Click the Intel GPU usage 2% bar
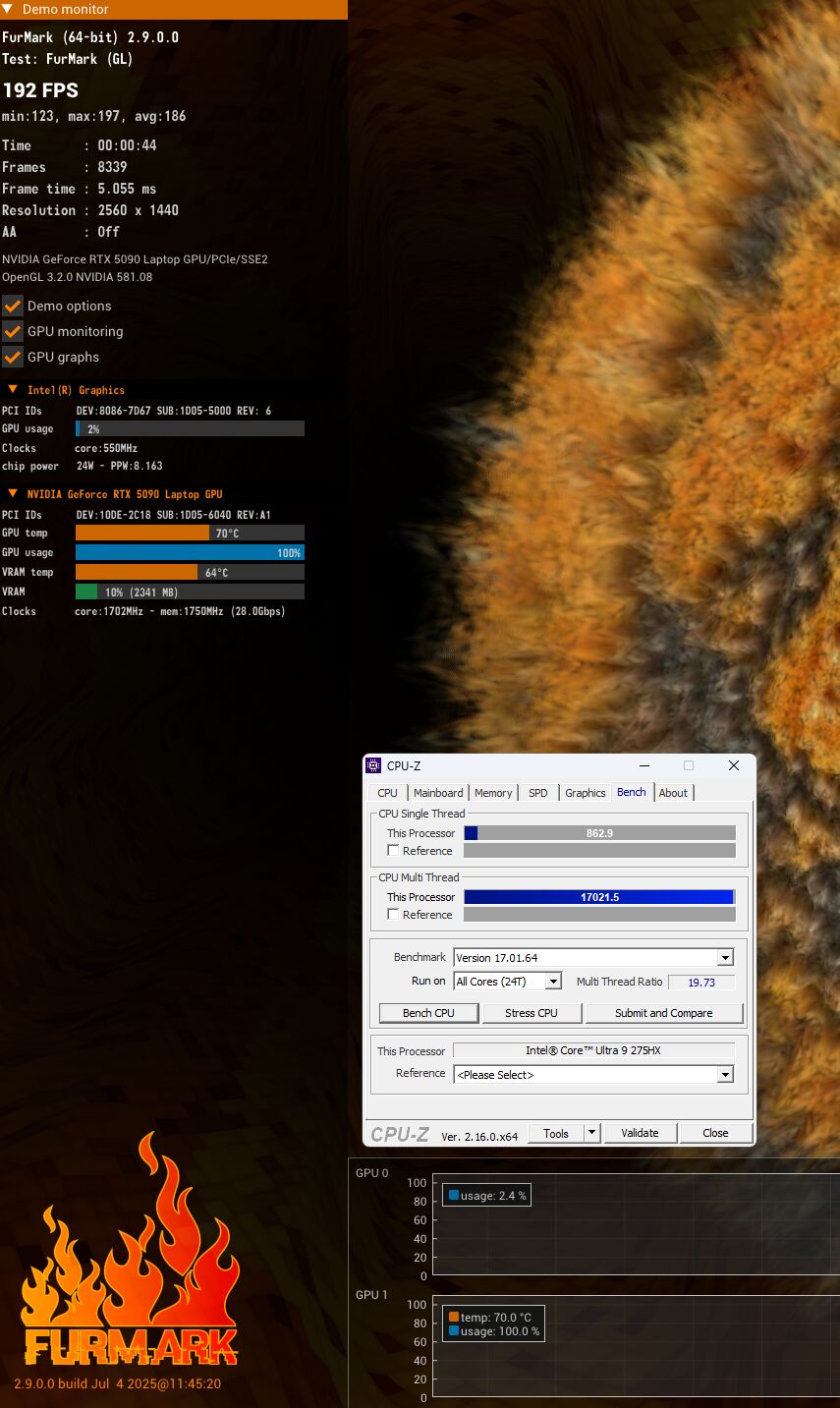Image resolution: width=840 pixels, height=1408 pixels. pyautogui.click(x=190, y=428)
